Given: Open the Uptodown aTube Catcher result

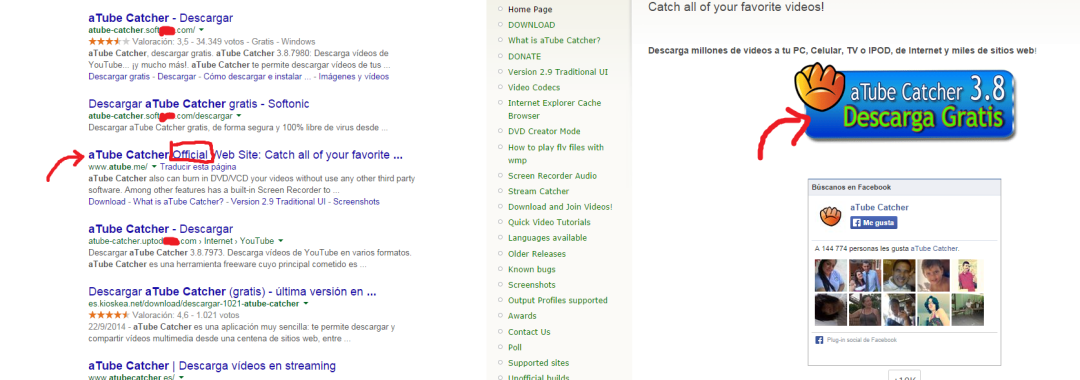Looking at the screenshot, I should click(x=160, y=229).
